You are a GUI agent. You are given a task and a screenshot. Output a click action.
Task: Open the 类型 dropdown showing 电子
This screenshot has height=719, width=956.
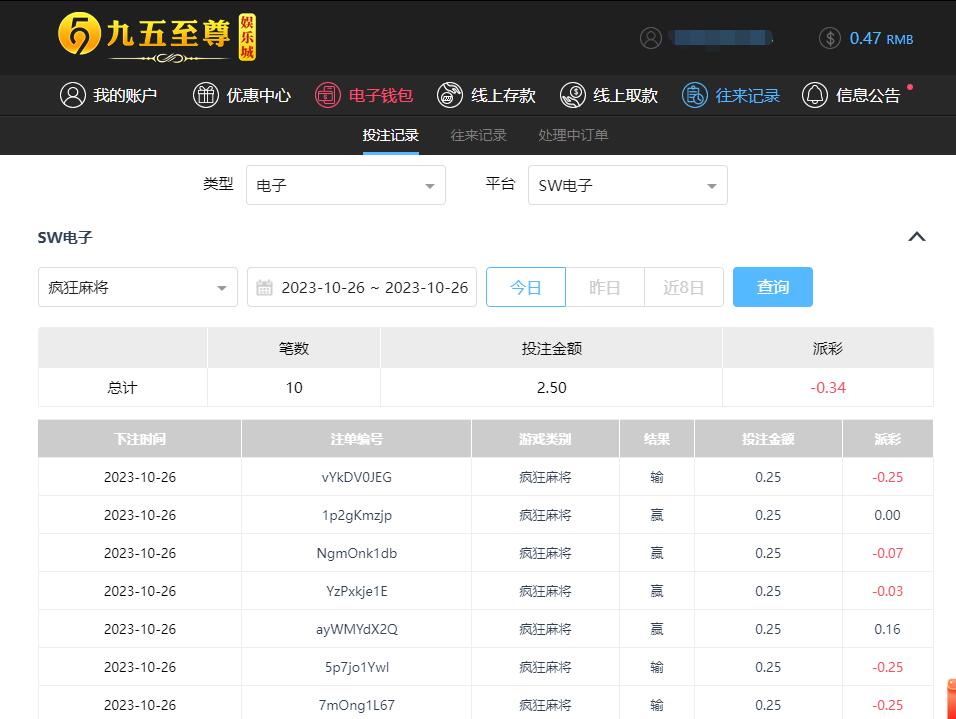pos(345,185)
